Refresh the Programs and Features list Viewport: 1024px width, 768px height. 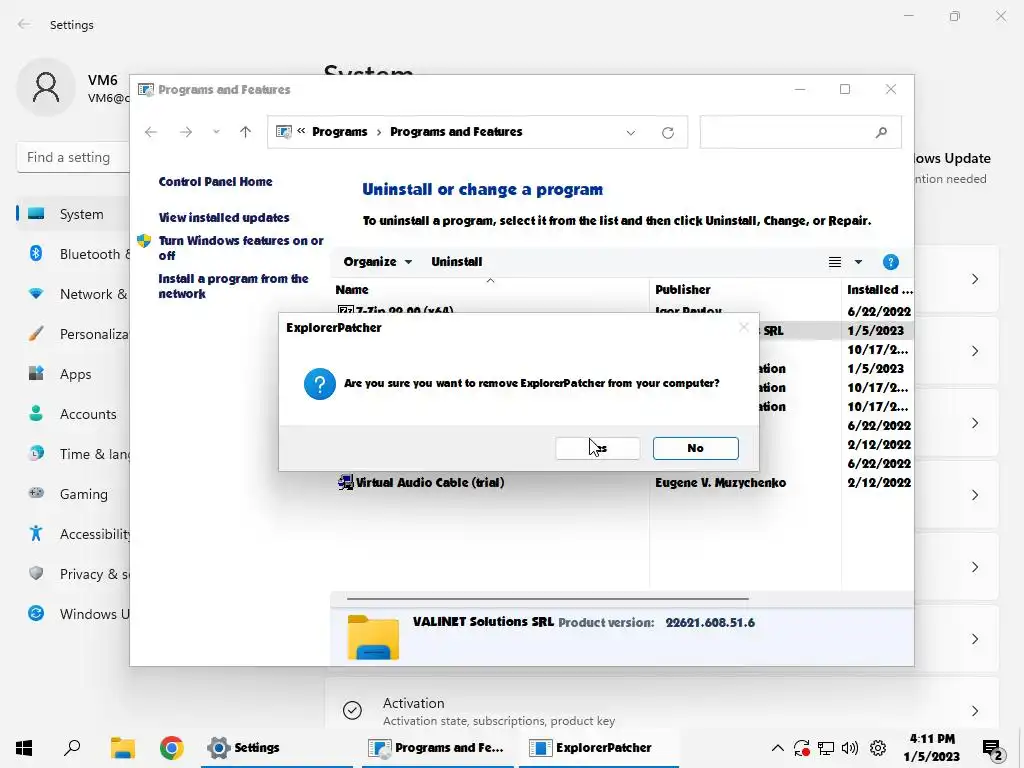tap(667, 133)
